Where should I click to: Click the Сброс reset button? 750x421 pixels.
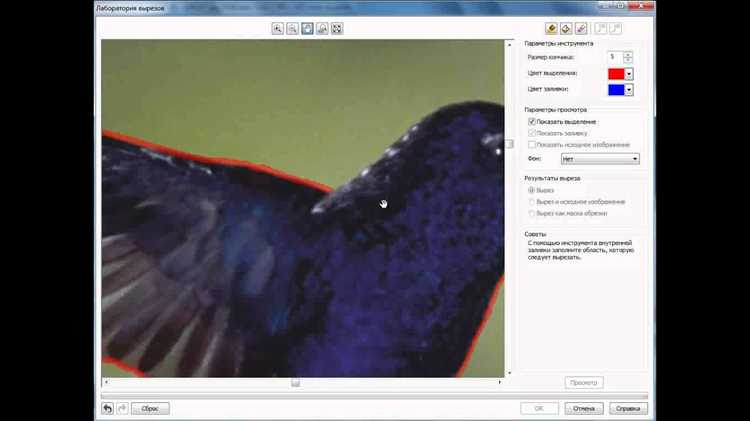tap(150, 409)
